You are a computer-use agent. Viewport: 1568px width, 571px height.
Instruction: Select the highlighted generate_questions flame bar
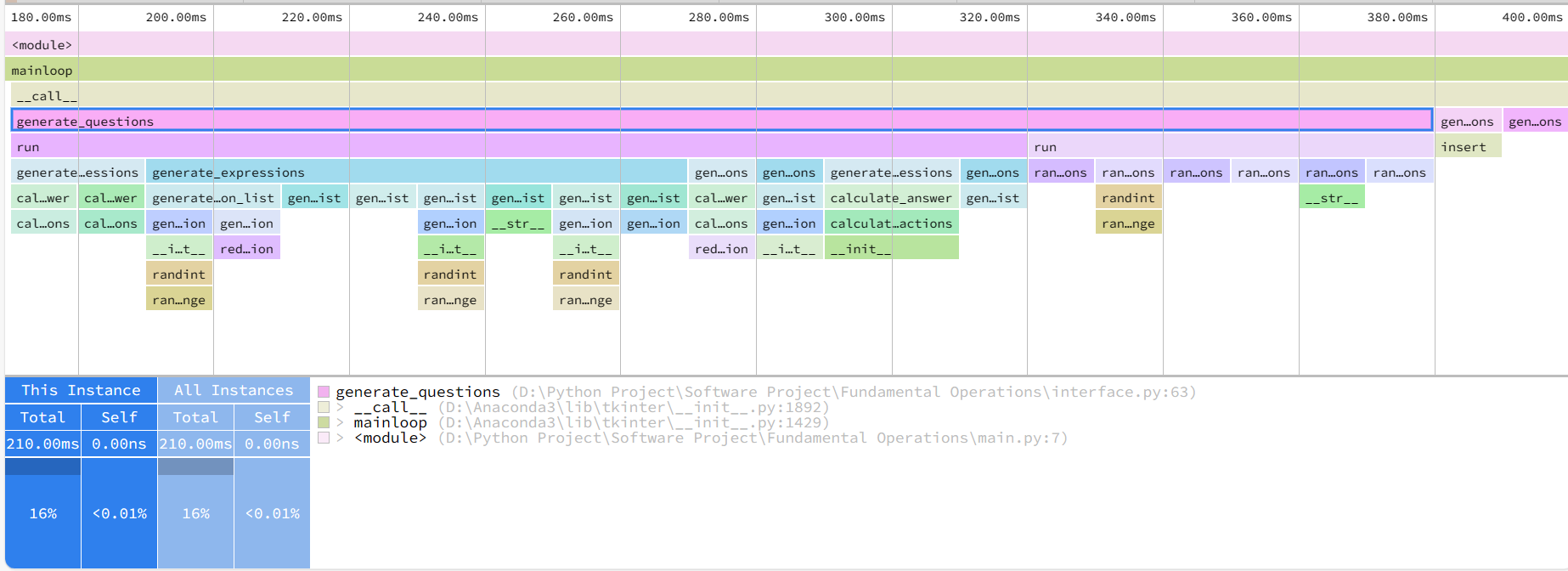(721, 121)
